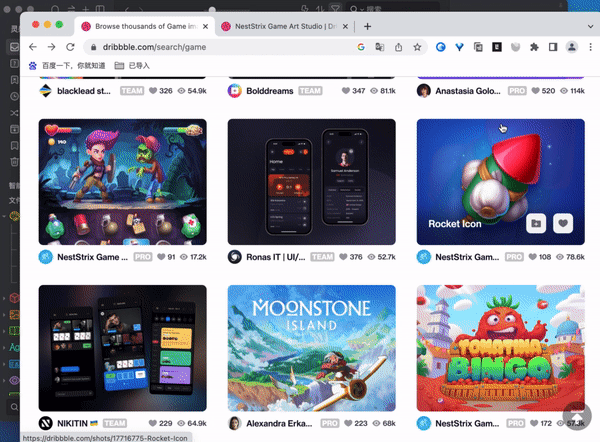Like the Ronas IT shot with 376 likes
This screenshot has width=600, height=442.
click(x=343, y=257)
